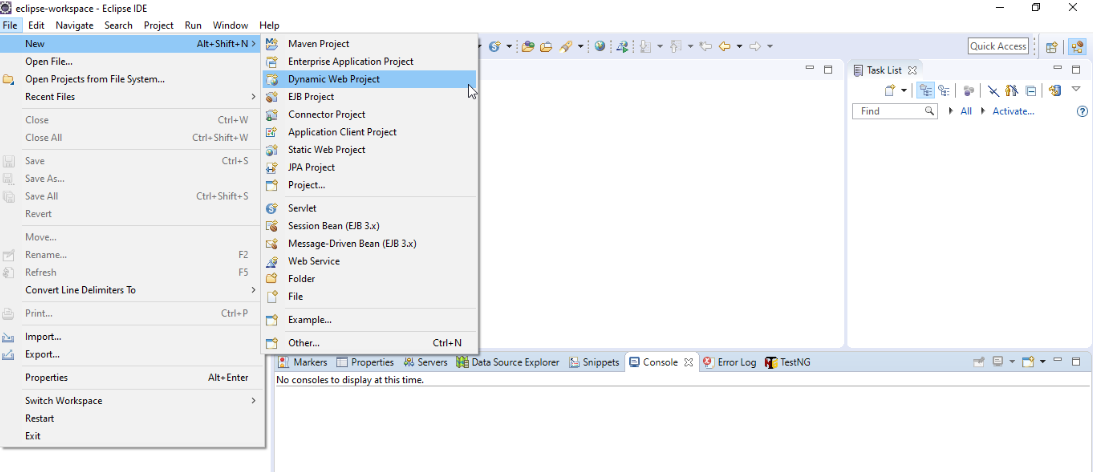Open the Run menu
The width and height of the screenshot is (1114, 472).
coord(193,25)
